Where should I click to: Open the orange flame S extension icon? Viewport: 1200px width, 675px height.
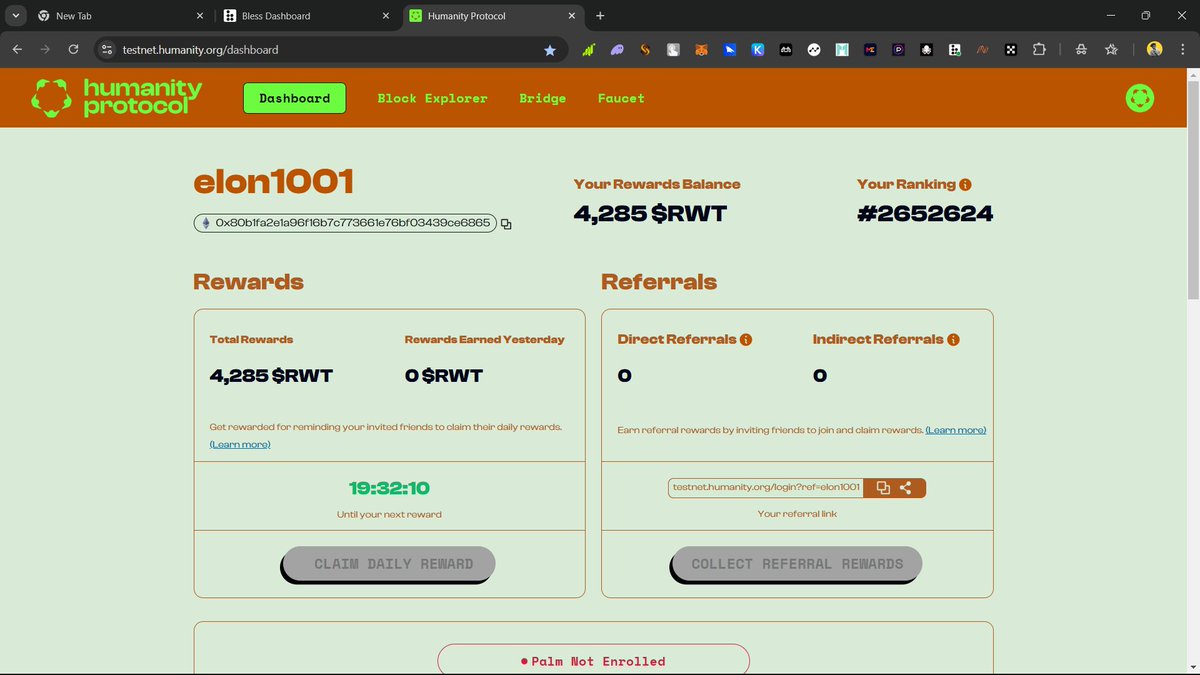pyautogui.click(x=646, y=49)
